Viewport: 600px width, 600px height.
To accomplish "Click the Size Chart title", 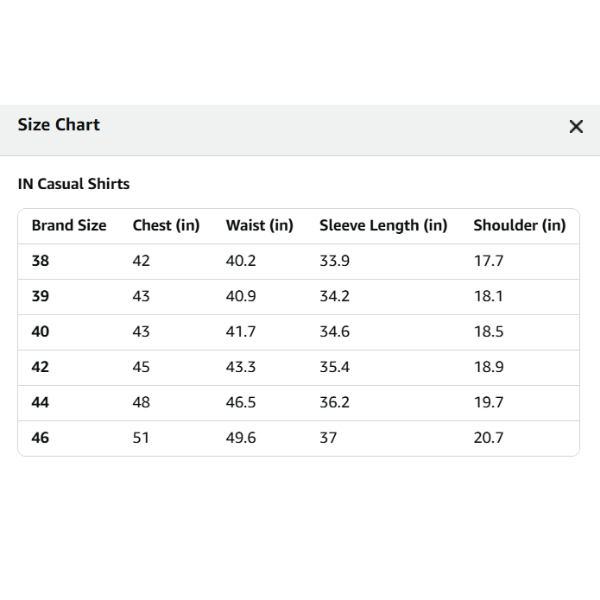I will (x=59, y=125).
